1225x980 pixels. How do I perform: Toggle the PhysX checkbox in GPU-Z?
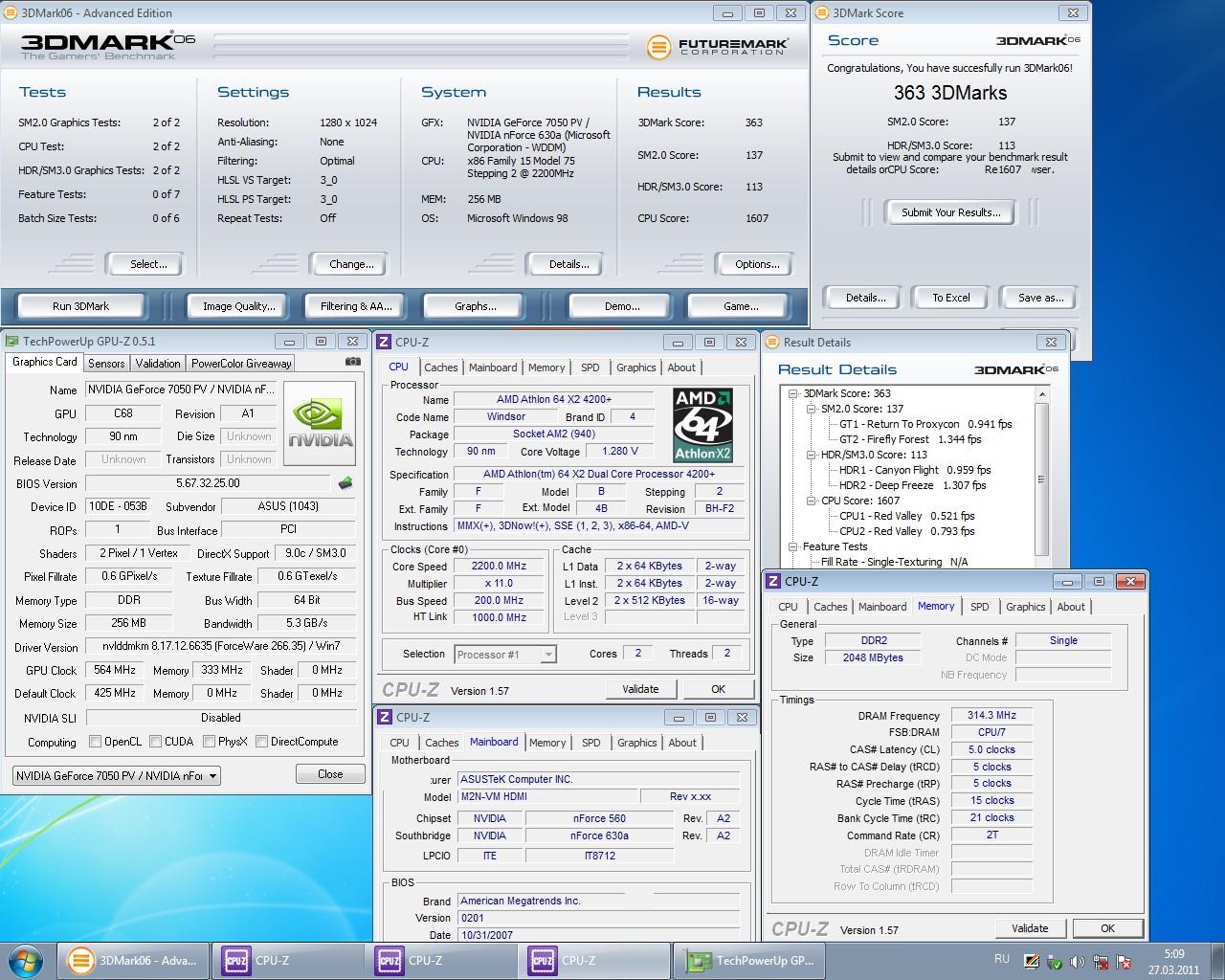tap(209, 741)
